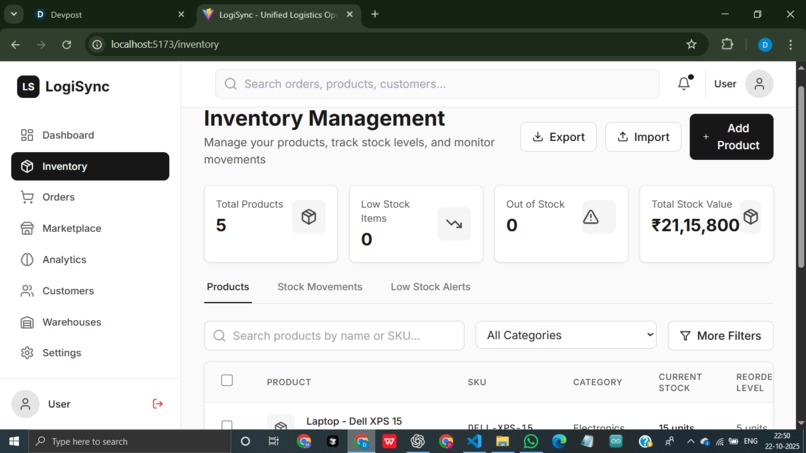This screenshot has height=453, width=806.
Task: Open Task View on the taskbar
Action: [273, 441]
